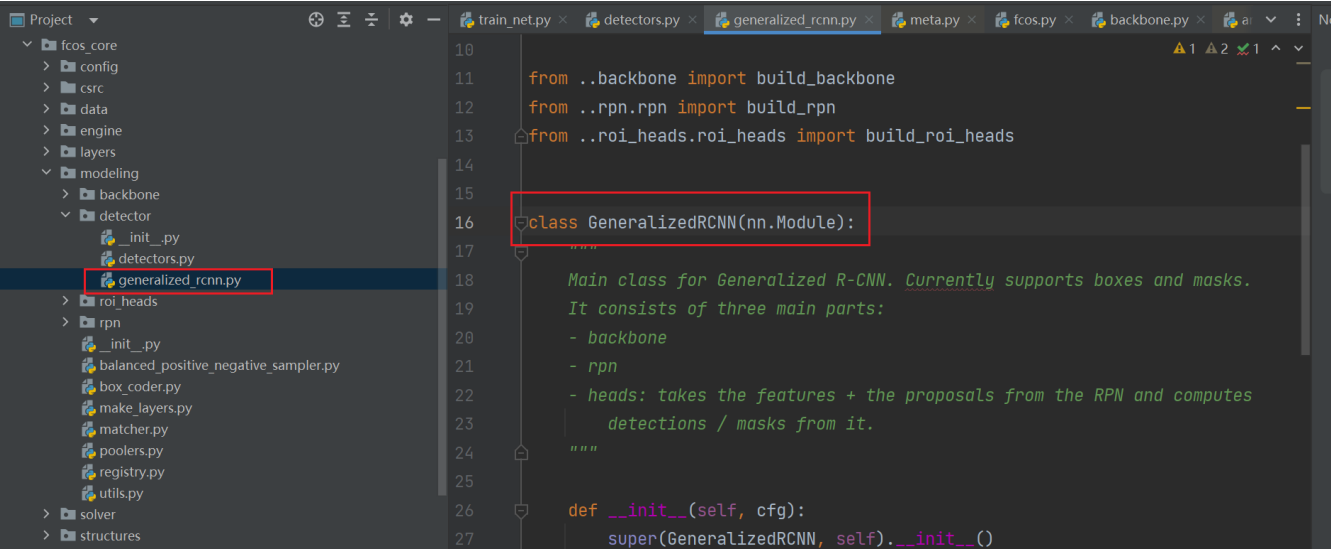Click the Expand All icon in Project panel
Screen dimensions: 1331x549
click(x=344, y=19)
